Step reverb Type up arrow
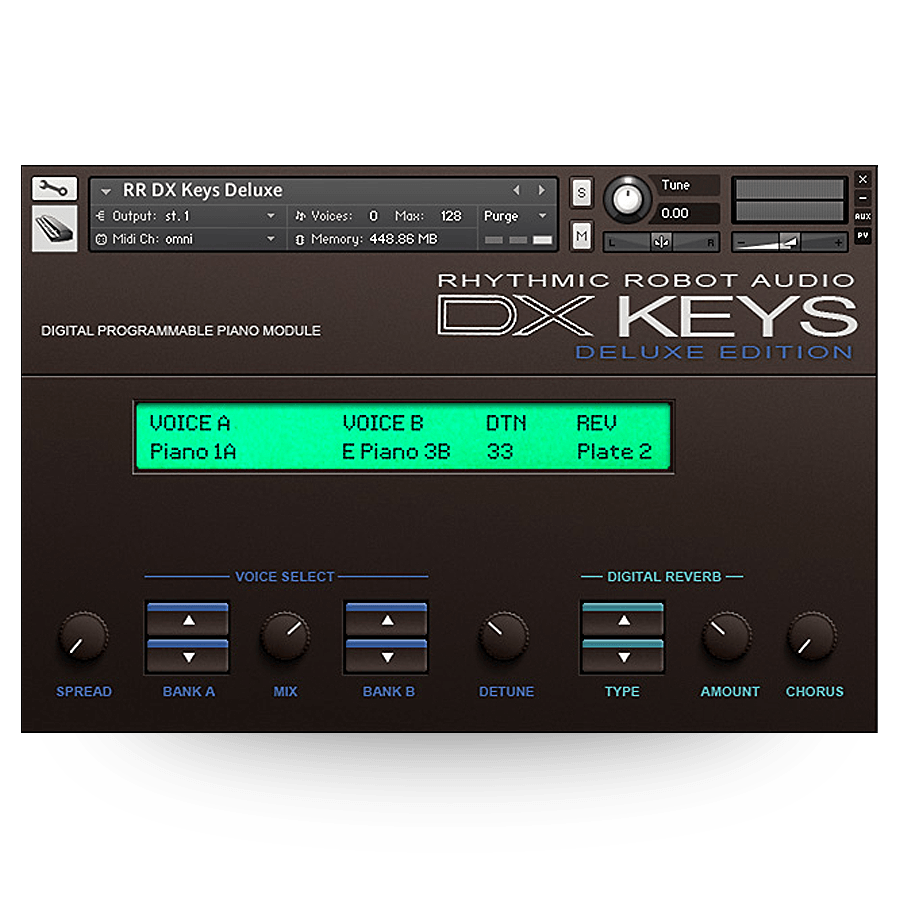This screenshot has width=900, height=900. pyautogui.click(x=623, y=619)
